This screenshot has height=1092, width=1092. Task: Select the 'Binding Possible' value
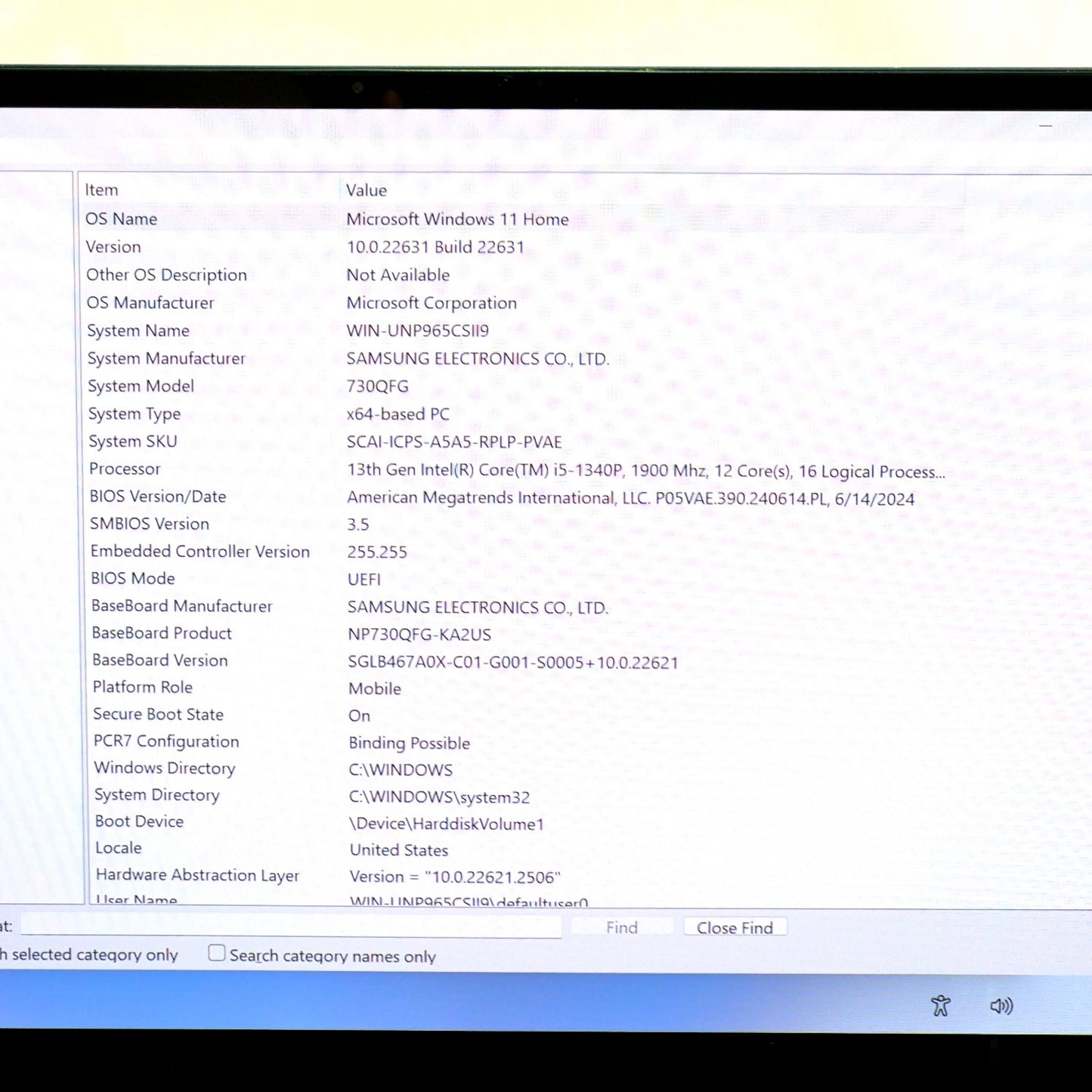[x=410, y=743]
